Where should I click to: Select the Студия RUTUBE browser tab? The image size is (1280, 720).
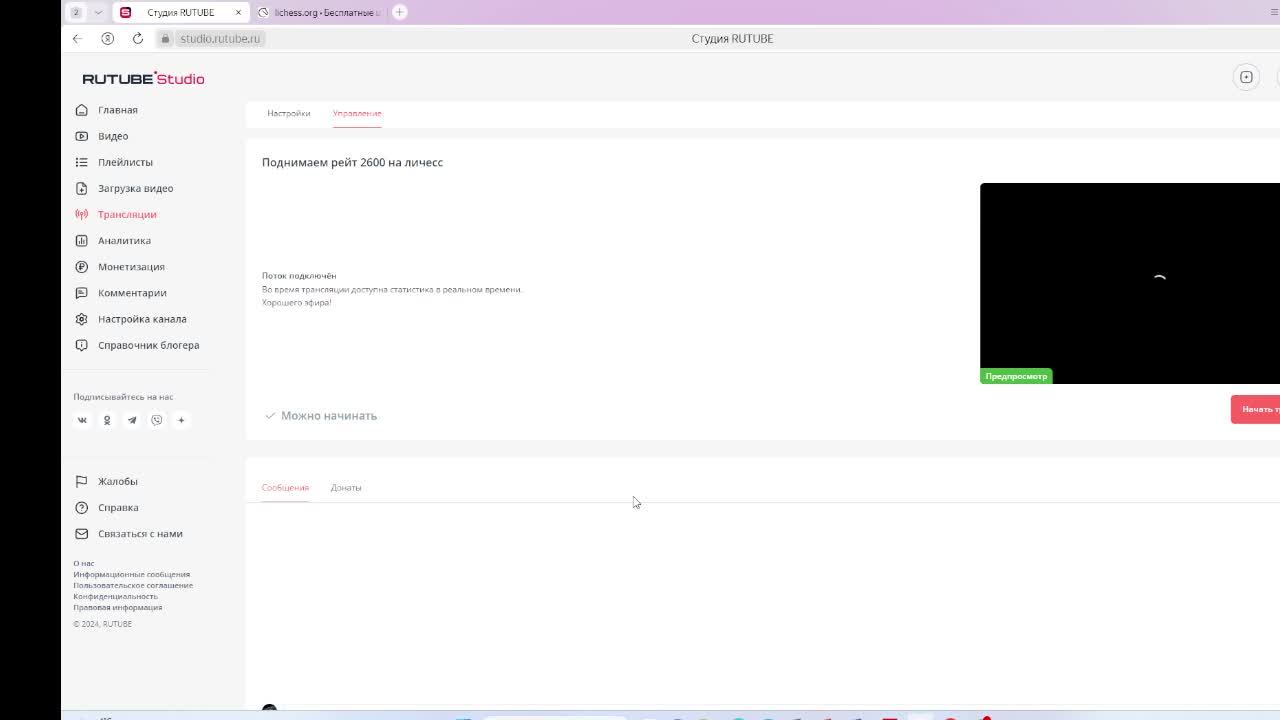[180, 12]
